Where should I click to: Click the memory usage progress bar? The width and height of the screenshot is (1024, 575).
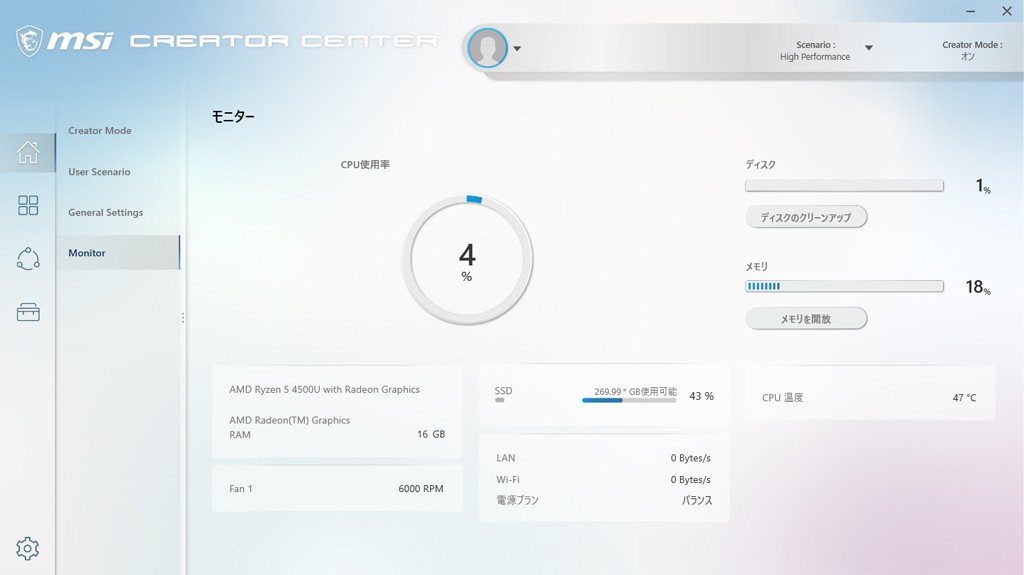point(844,286)
